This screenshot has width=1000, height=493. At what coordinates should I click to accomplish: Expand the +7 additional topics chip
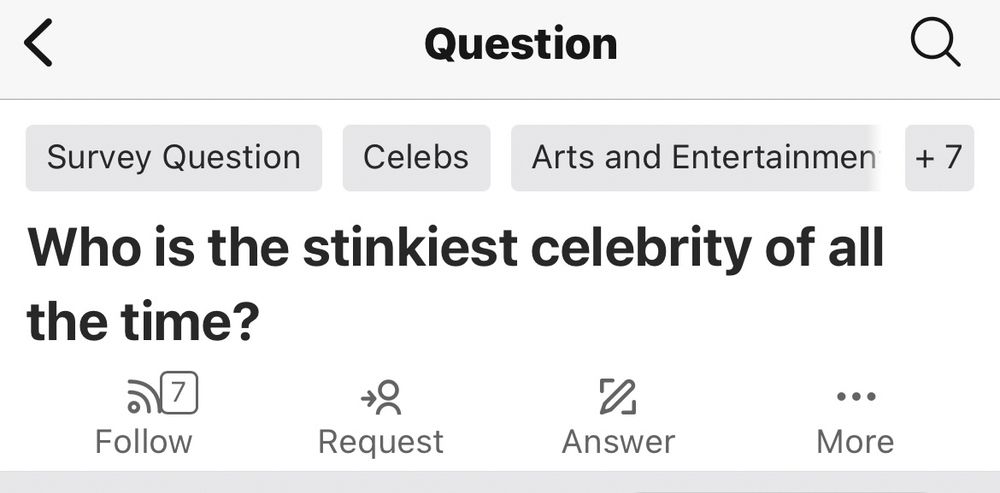pyautogui.click(x=939, y=158)
